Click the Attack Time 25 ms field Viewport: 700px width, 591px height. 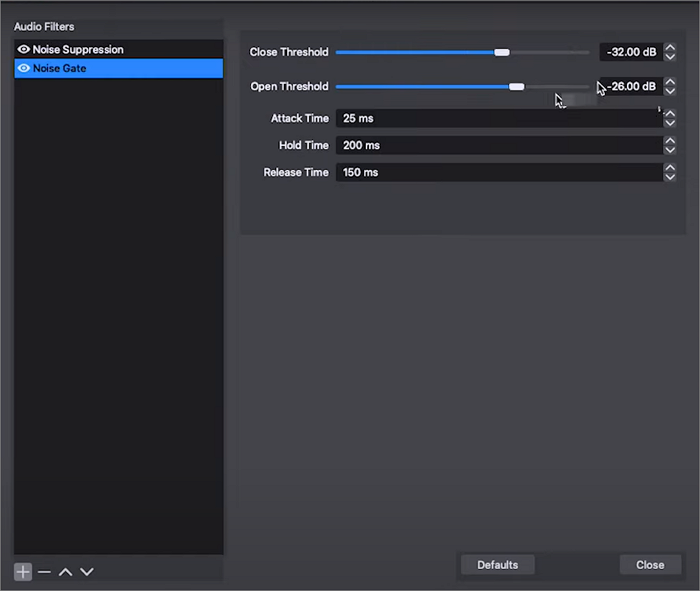click(497, 118)
